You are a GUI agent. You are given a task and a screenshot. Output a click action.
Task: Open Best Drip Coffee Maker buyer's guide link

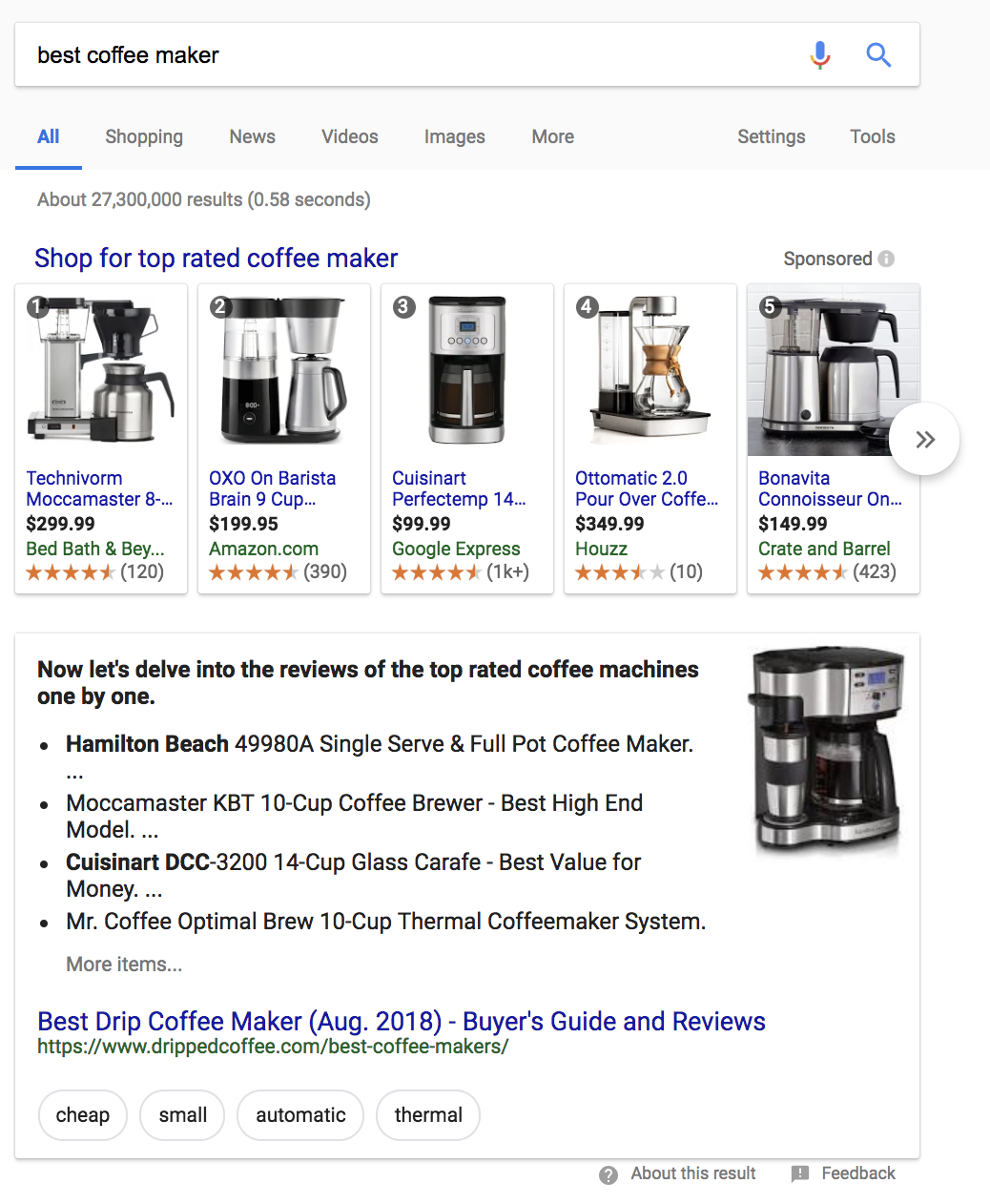coord(401,1021)
